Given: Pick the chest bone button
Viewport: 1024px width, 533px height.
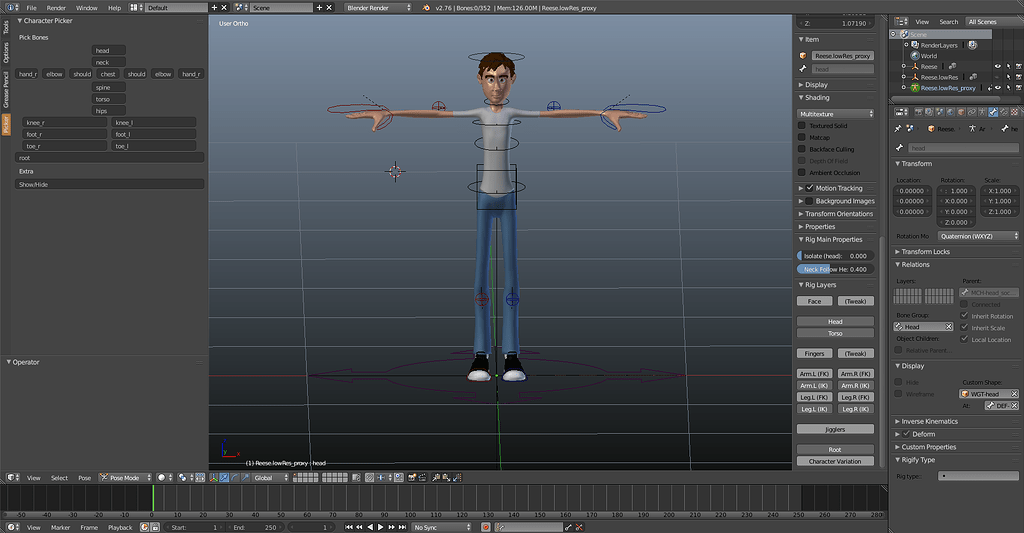Looking at the screenshot, I should click(x=108, y=74).
